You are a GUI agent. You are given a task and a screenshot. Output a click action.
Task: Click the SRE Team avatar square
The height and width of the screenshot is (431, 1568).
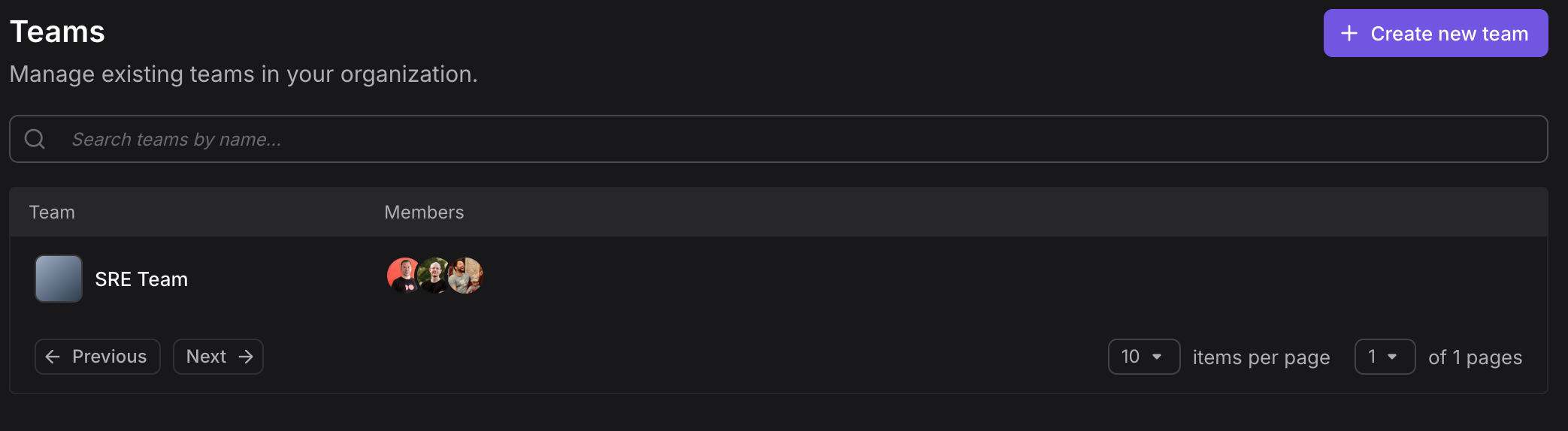[59, 279]
